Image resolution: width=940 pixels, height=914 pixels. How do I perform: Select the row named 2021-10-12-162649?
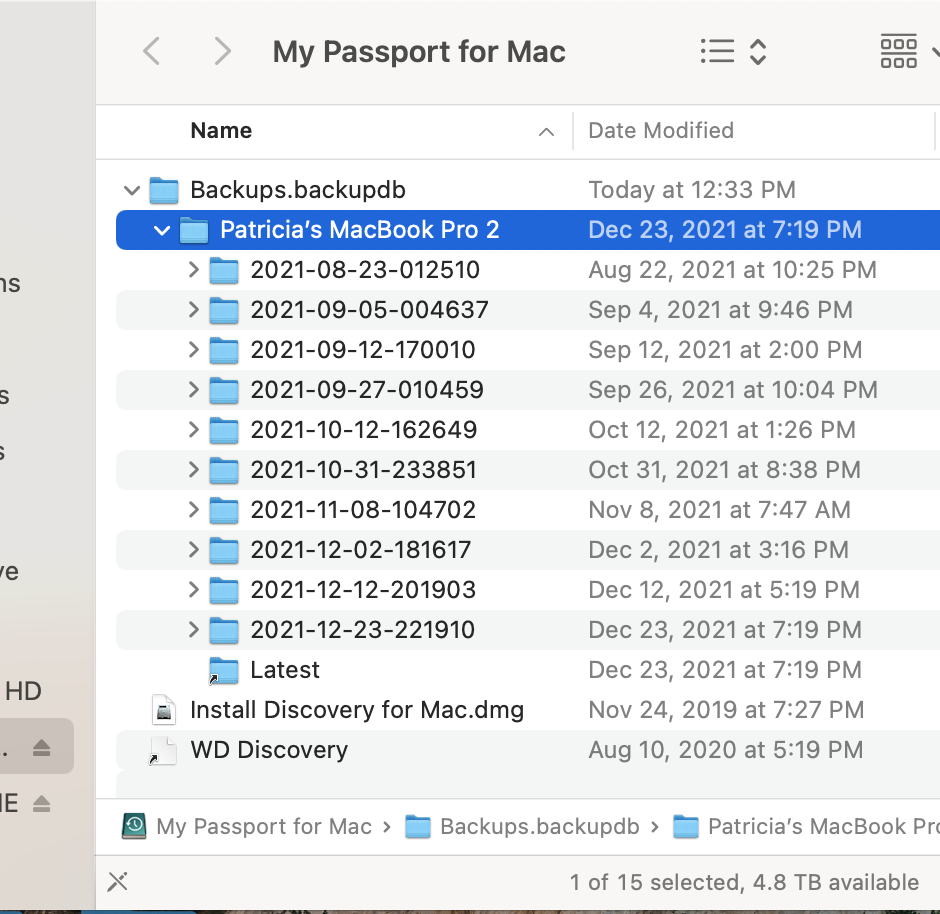(x=528, y=430)
